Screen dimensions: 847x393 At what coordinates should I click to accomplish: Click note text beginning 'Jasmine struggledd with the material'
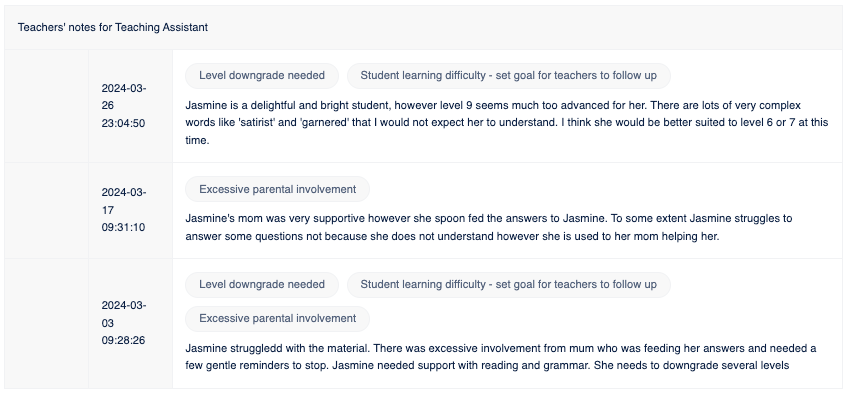click(x=501, y=357)
